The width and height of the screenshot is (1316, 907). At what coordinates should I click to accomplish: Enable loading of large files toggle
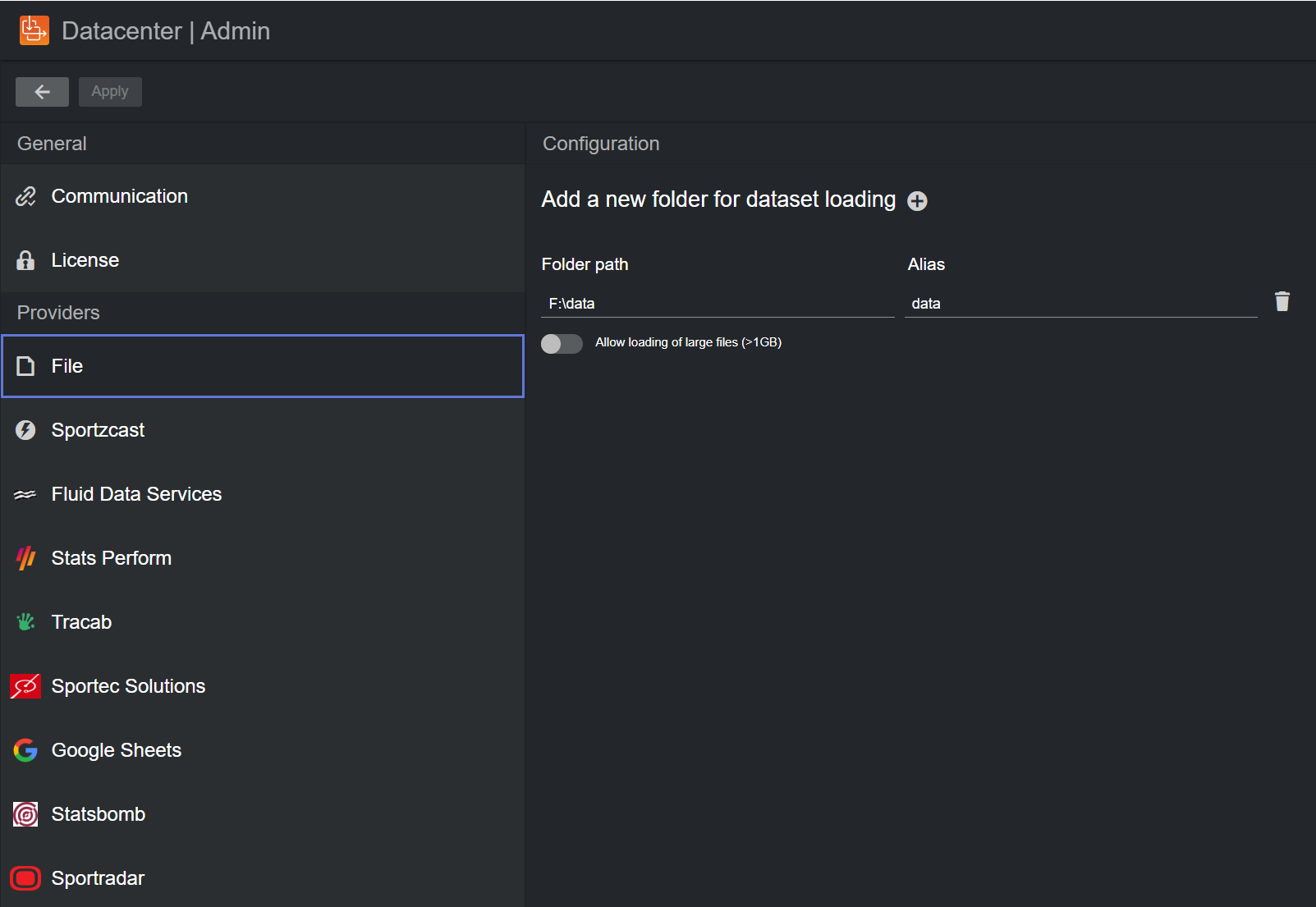point(562,343)
